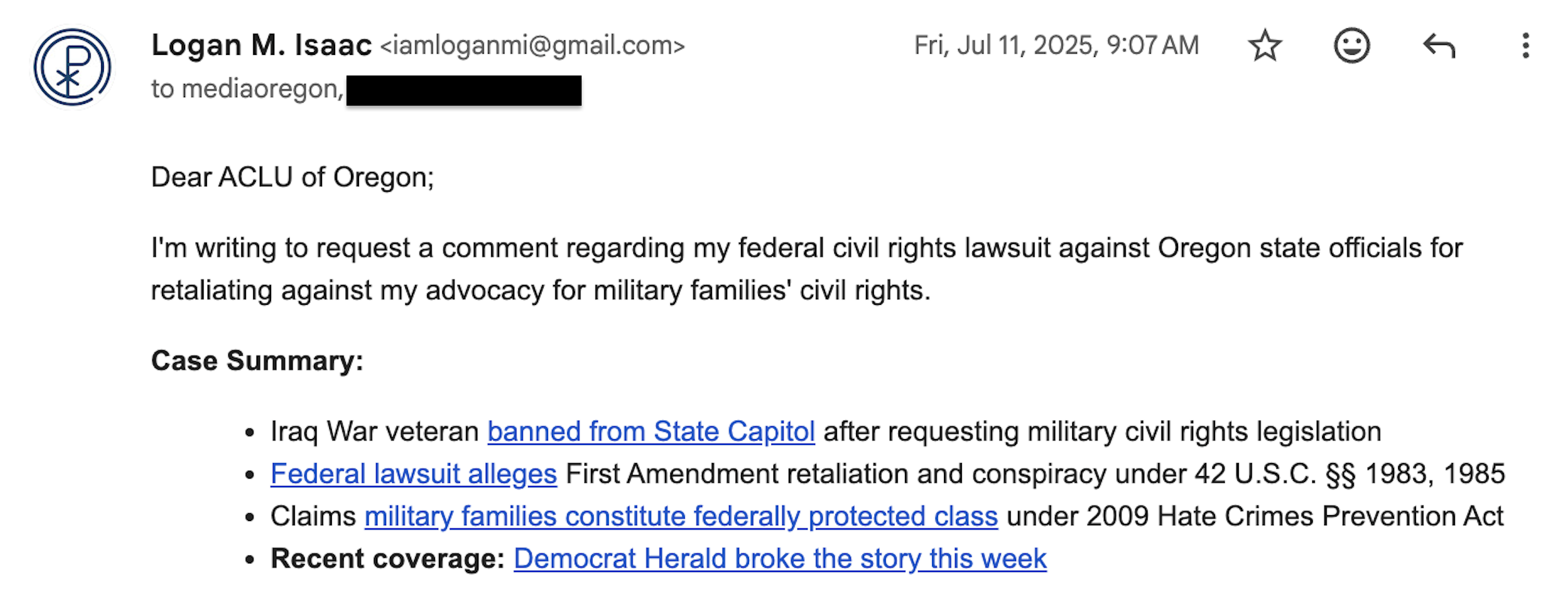Click the iamloganmi@gmail.com email address
The height and width of the screenshot is (615, 1568).
tap(532, 46)
